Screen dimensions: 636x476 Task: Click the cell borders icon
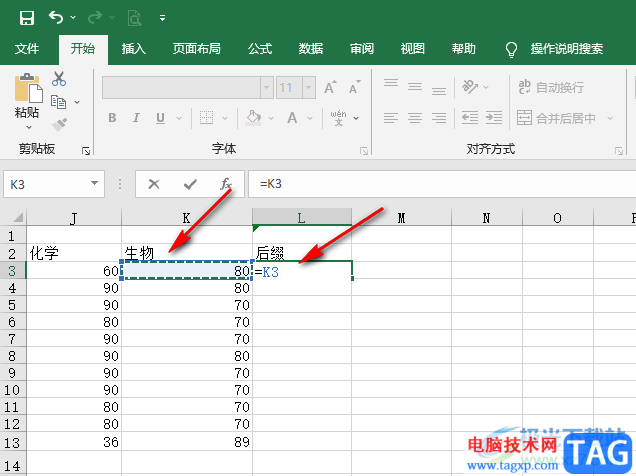point(206,118)
